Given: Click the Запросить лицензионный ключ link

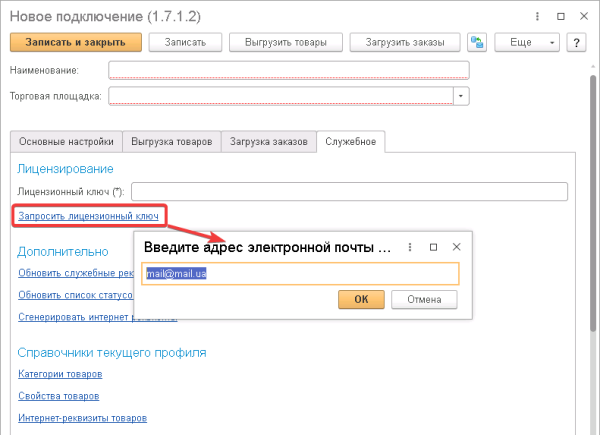Looking at the screenshot, I should (88, 215).
